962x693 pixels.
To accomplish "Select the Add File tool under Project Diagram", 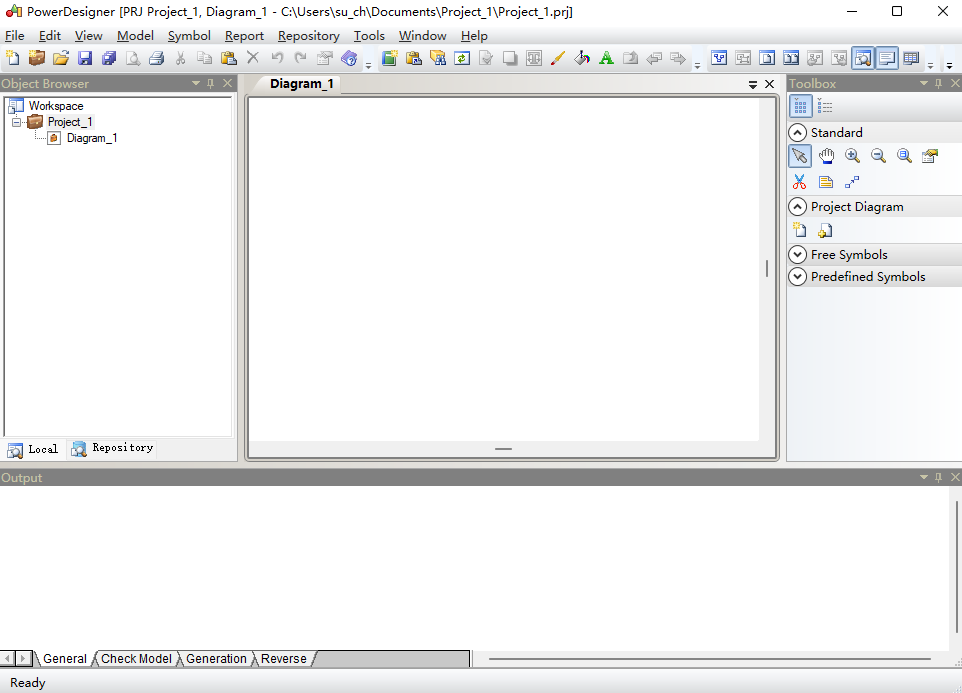I will point(826,231).
